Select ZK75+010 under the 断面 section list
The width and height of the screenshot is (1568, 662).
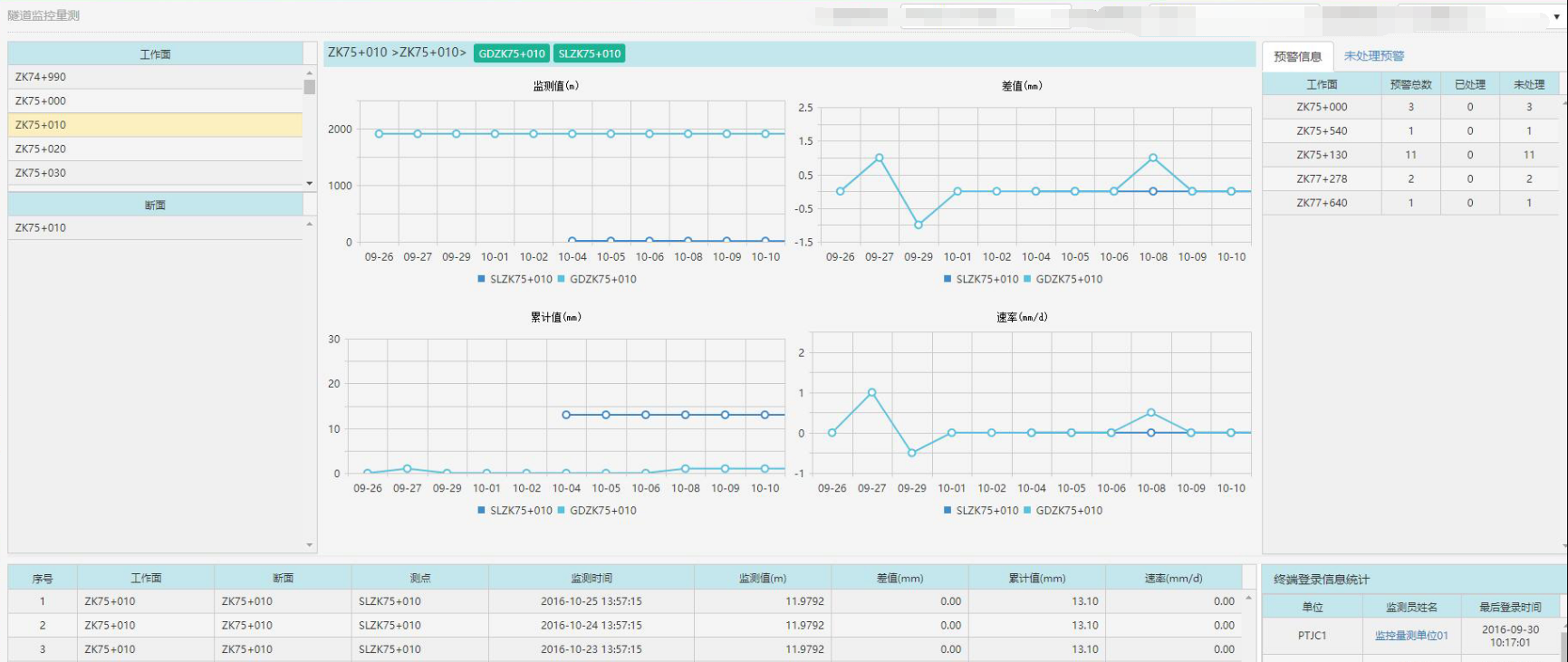tap(155, 228)
